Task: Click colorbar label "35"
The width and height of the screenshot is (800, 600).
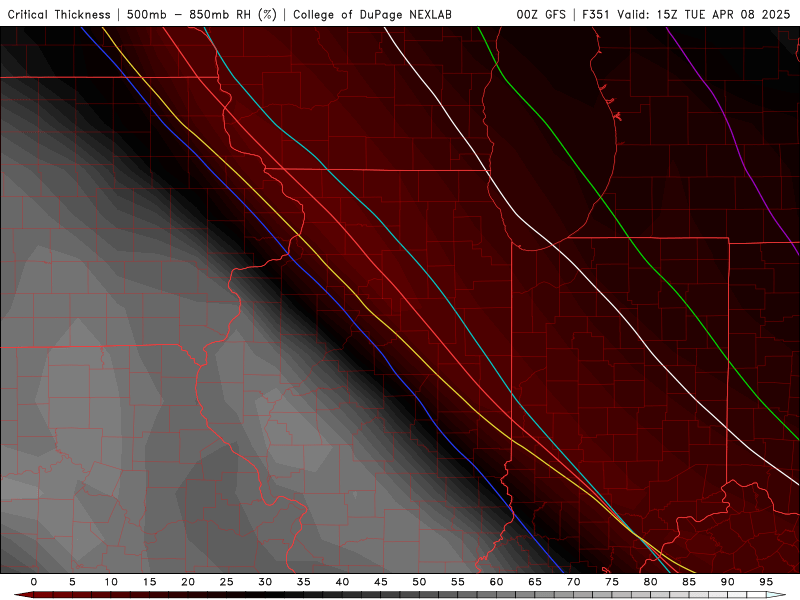Action: click(304, 582)
